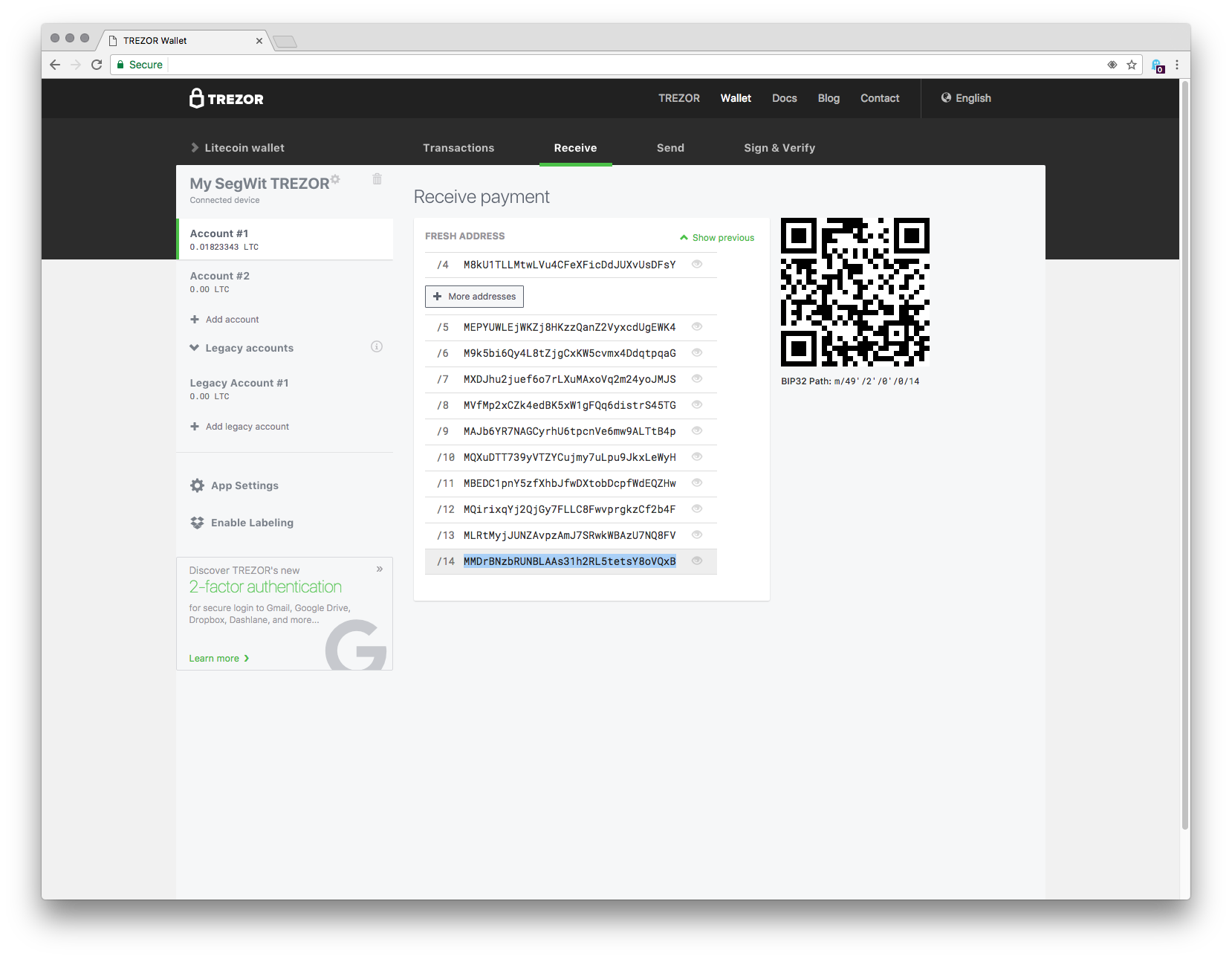Click the browser forward arrow
This screenshot has width=1232, height=959.
click(76, 65)
